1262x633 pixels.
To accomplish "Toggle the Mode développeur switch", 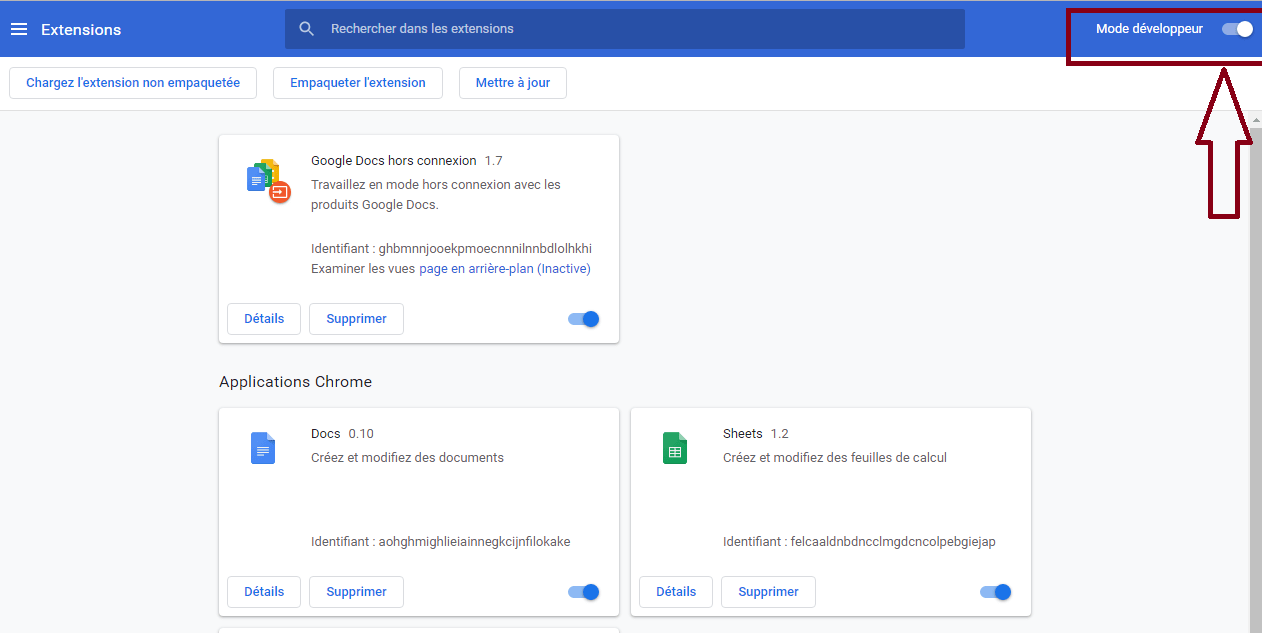I will tap(1238, 29).
